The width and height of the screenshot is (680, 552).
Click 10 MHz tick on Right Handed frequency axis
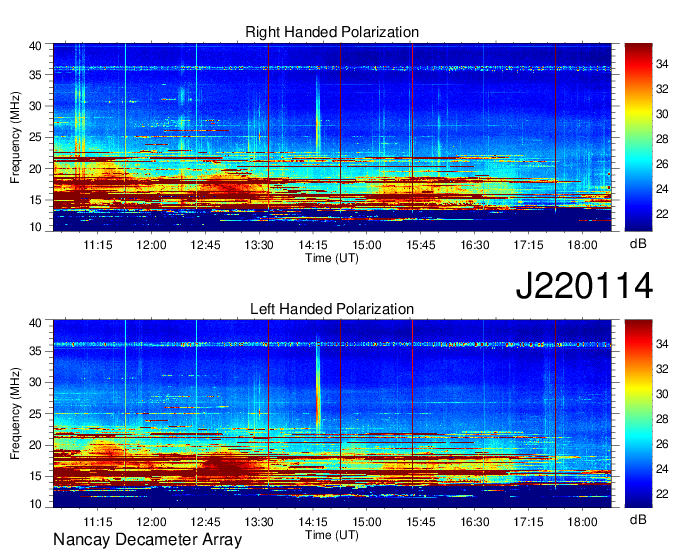click(x=35, y=227)
